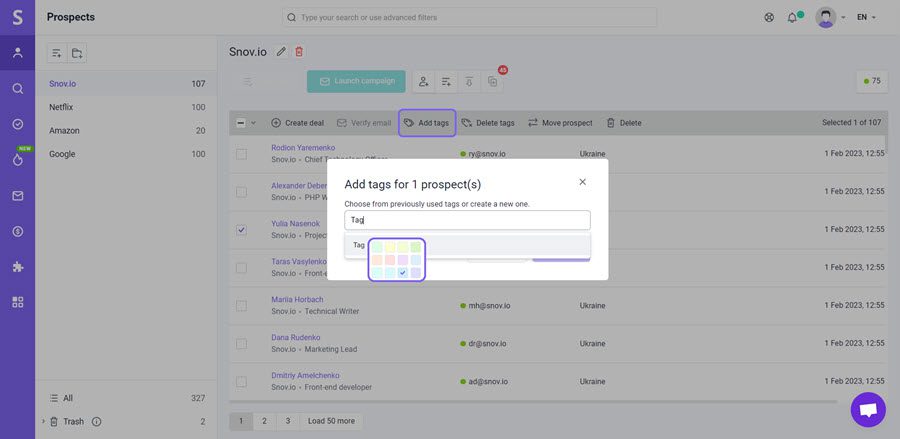Open the Snov.io prospect list
Image resolution: width=900 pixels, height=439 pixels.
click(x=126, y=84)
